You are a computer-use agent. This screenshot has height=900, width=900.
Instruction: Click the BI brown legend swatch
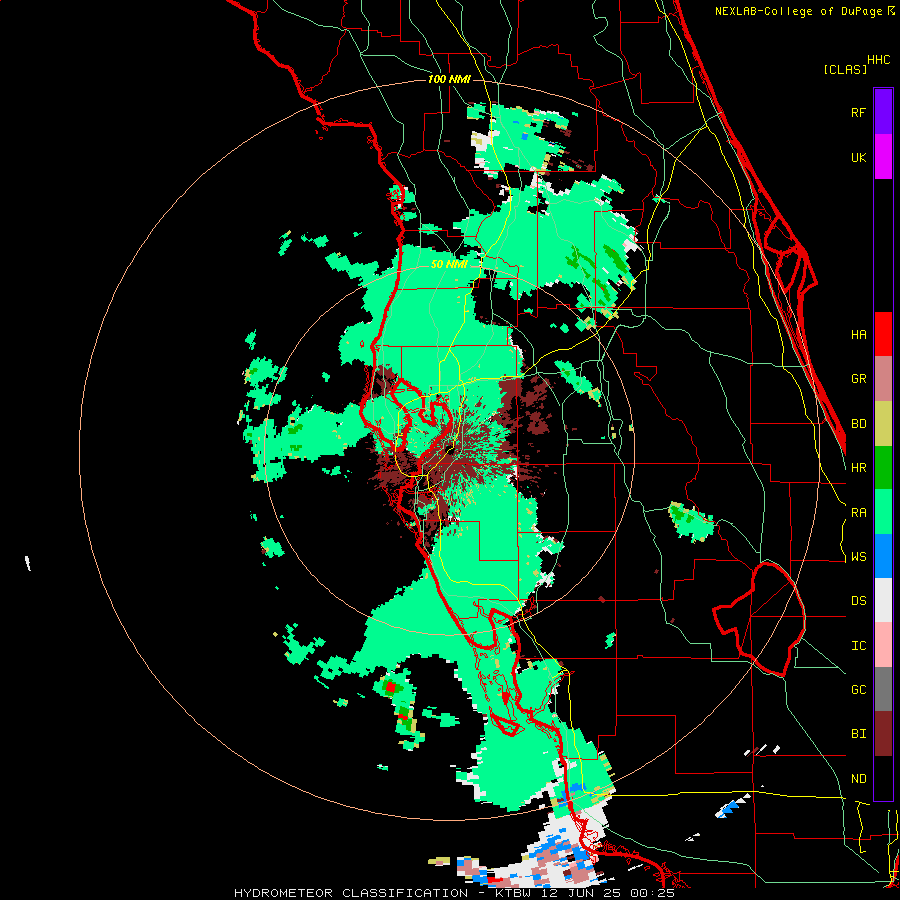[x=883, y=734]
